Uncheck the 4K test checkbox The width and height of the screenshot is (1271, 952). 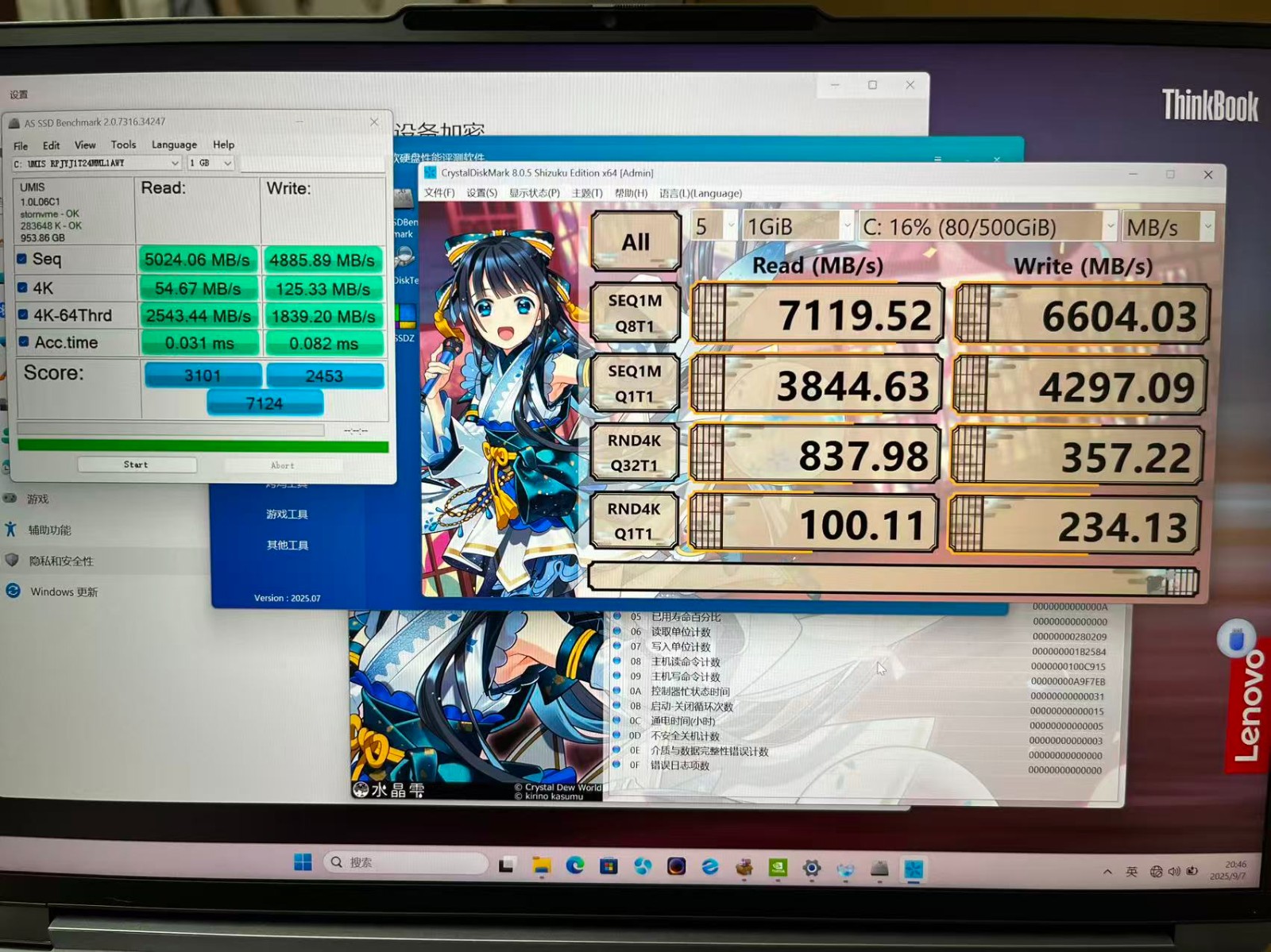pyautogui.click(x=22, y=287)
